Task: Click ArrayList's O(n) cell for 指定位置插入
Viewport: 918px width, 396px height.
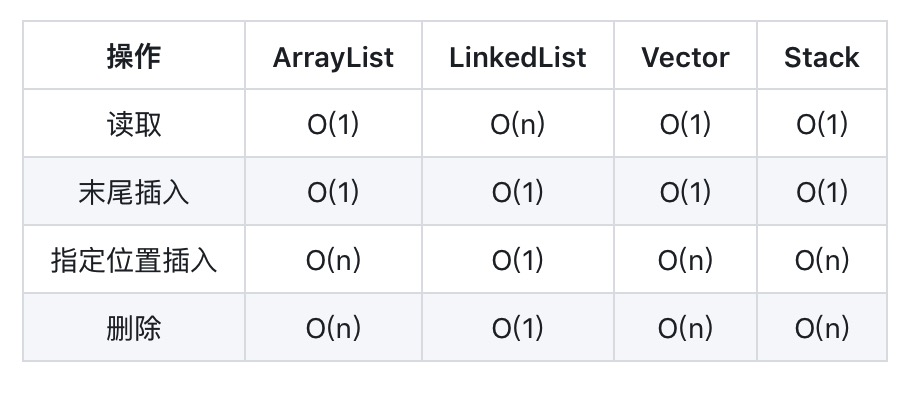Action: [x=333, y=261]
